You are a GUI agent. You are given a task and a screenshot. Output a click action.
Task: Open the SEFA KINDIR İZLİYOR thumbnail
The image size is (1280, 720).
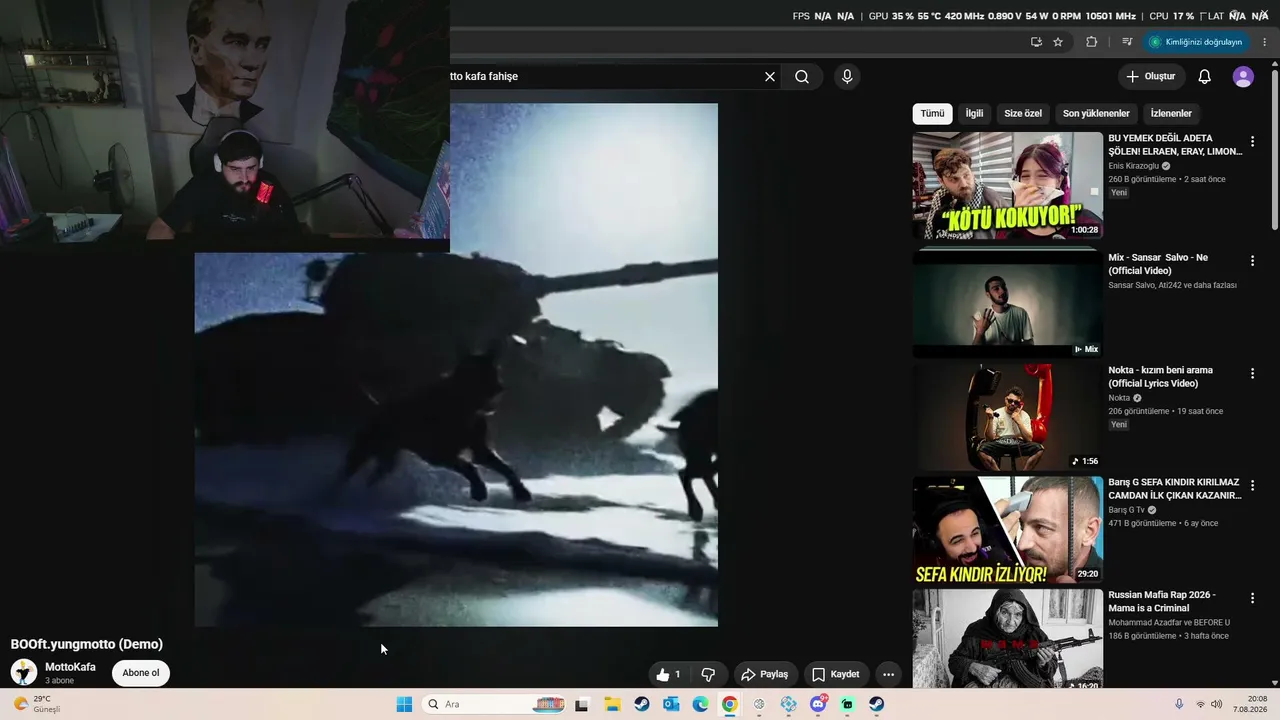pyautogui.click(x=1007, y=530)
